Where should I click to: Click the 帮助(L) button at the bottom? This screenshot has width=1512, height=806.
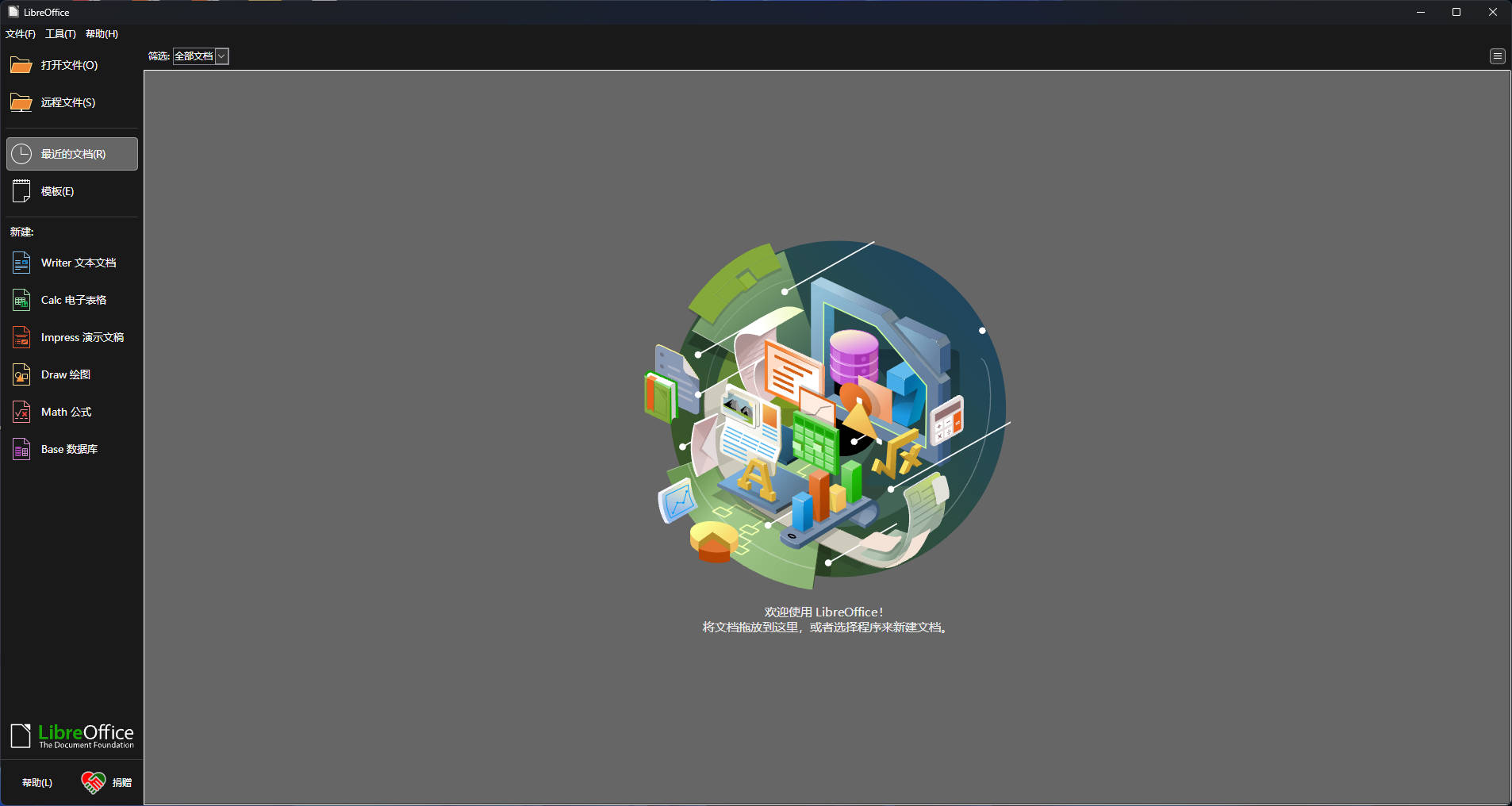click(37, 783)
